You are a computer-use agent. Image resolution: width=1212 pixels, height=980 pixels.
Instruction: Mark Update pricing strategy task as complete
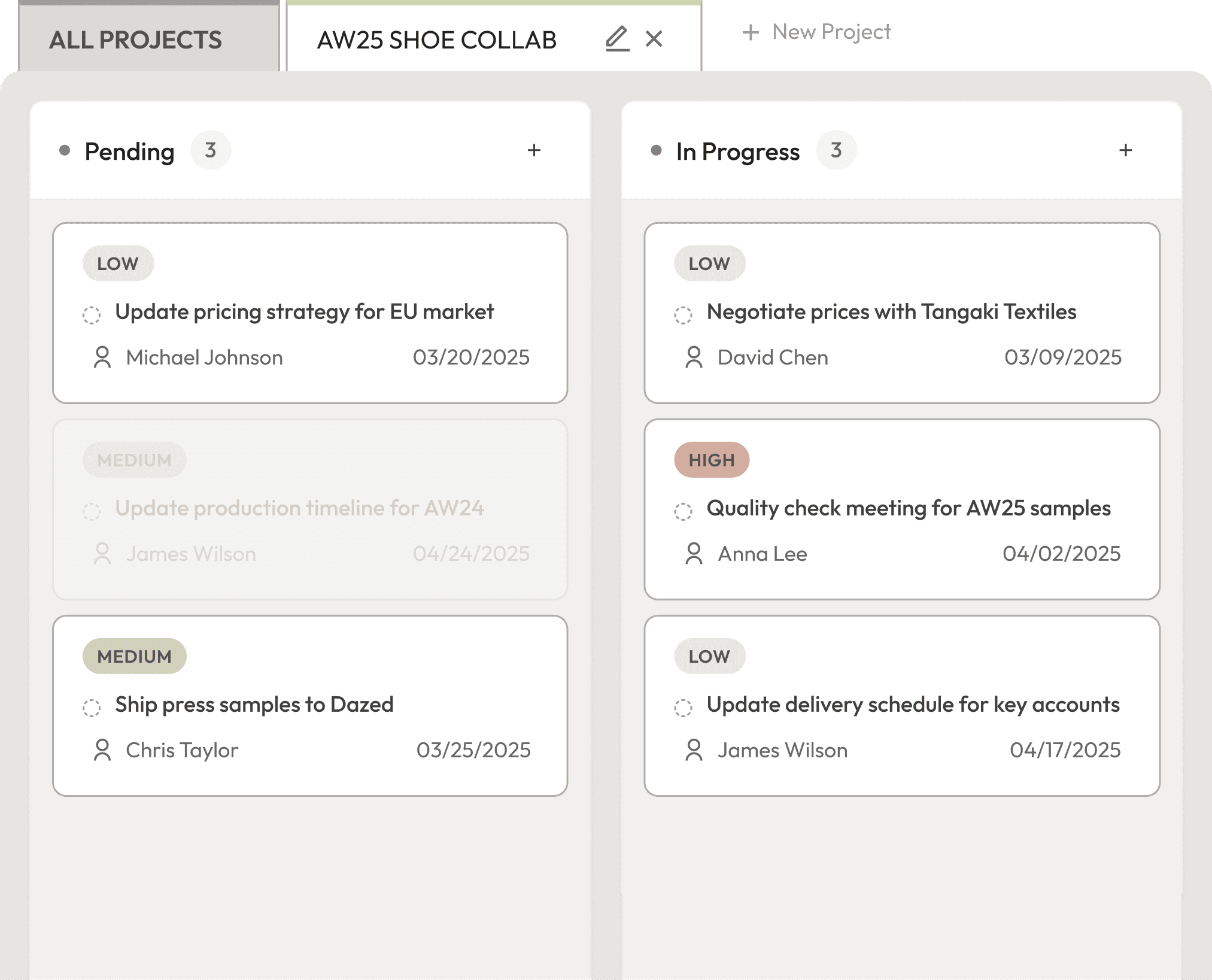92,315
